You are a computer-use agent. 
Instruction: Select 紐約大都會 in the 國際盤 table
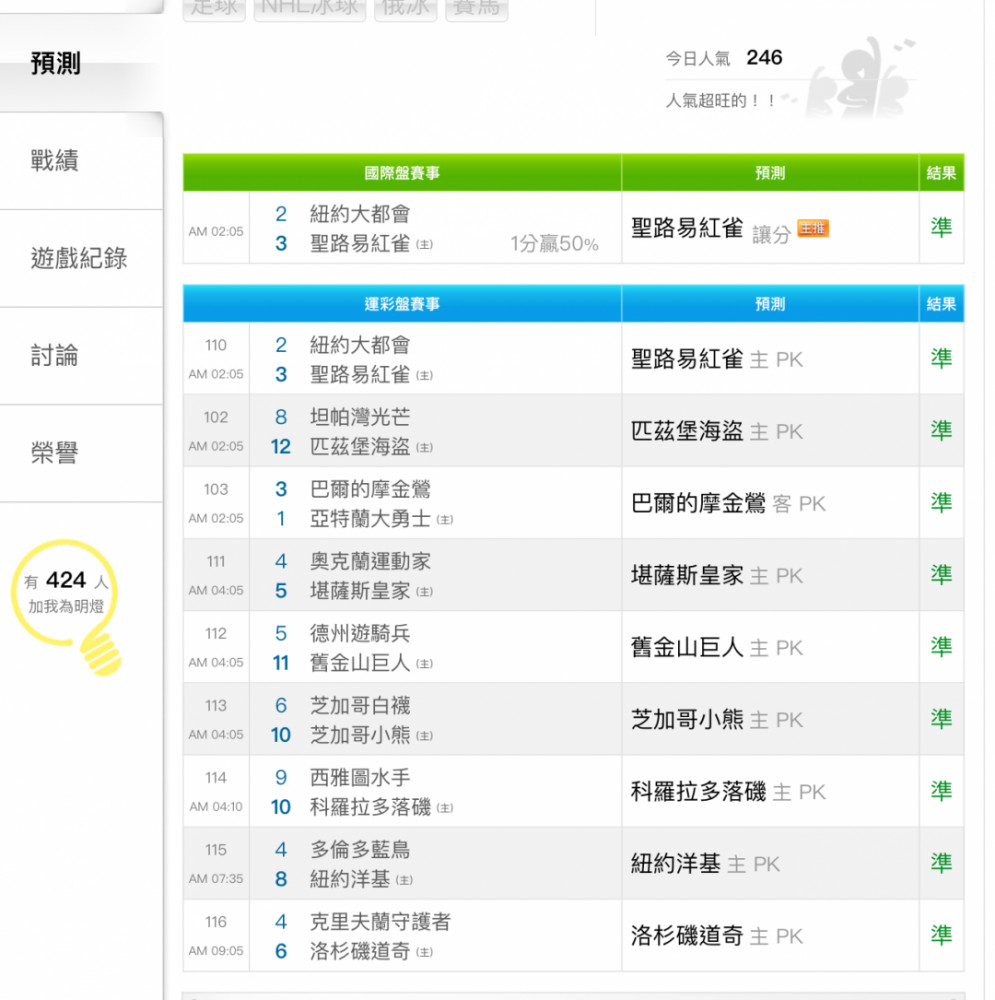[x=360, y=214]
